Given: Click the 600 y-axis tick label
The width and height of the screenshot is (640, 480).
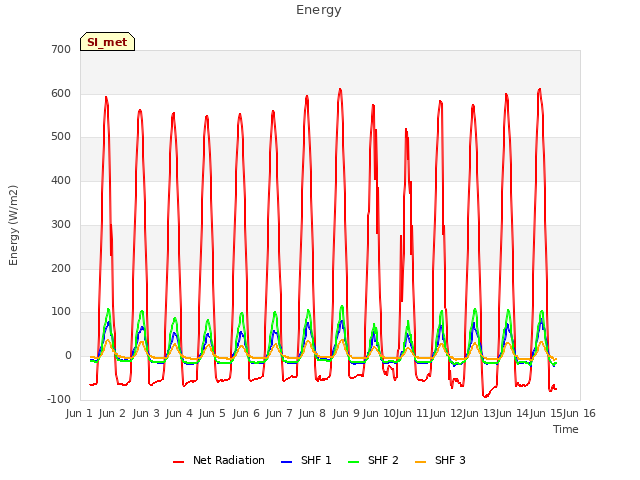Looking at the screenshot, I should point(61,93).
